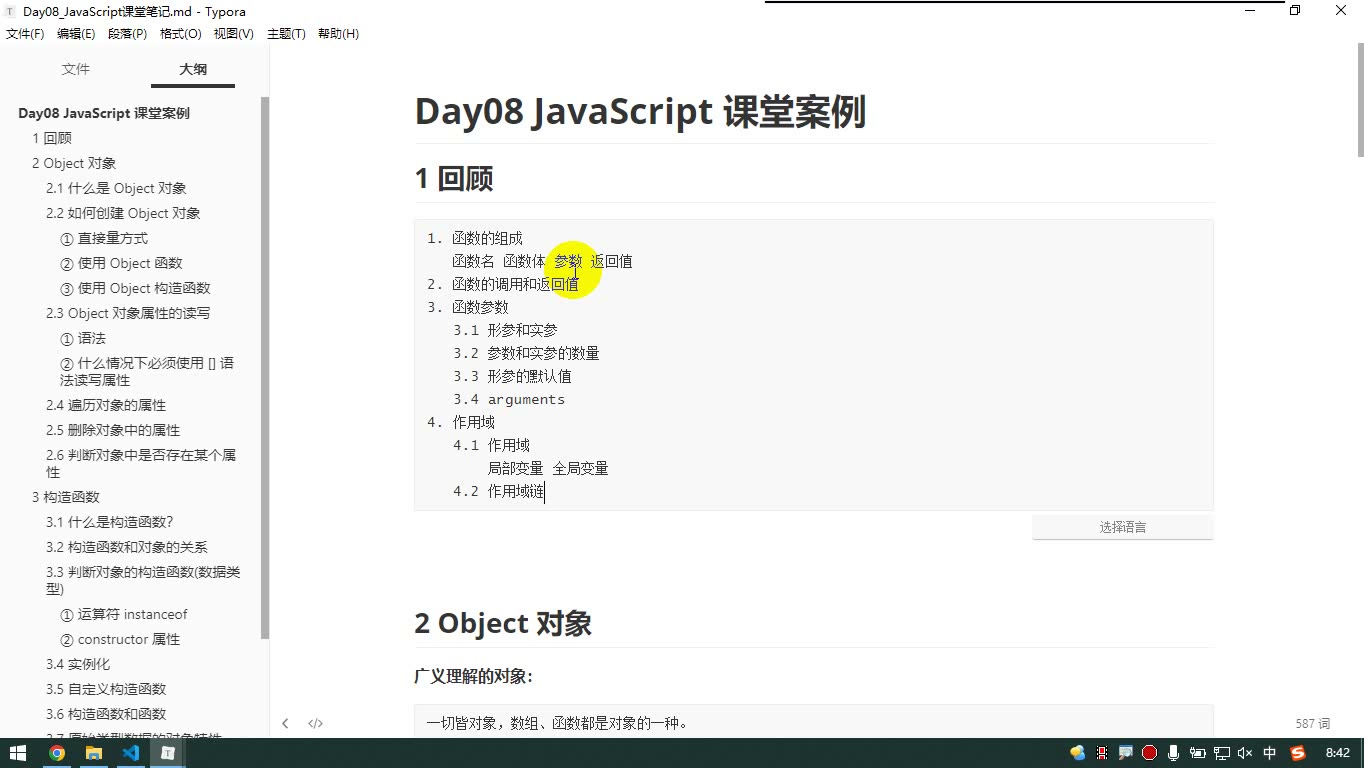Click the main document vertical scrollbar
1364x768 pixels.
[1360, 99]
